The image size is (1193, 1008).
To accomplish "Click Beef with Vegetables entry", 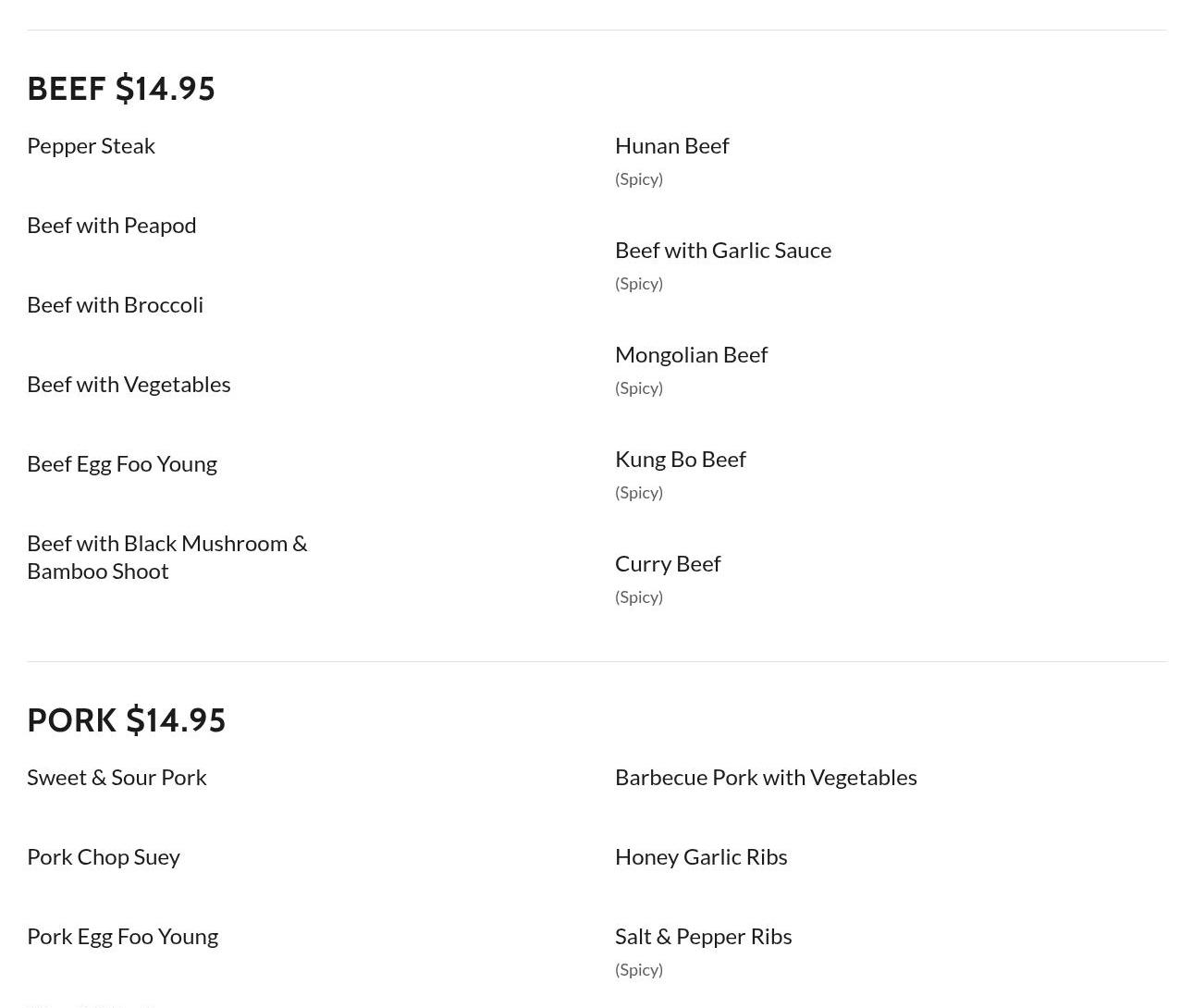I will click(129, 385).
